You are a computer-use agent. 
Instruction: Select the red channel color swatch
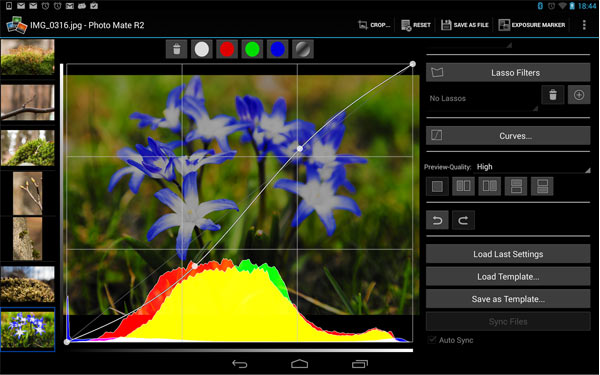pos(227,49)
